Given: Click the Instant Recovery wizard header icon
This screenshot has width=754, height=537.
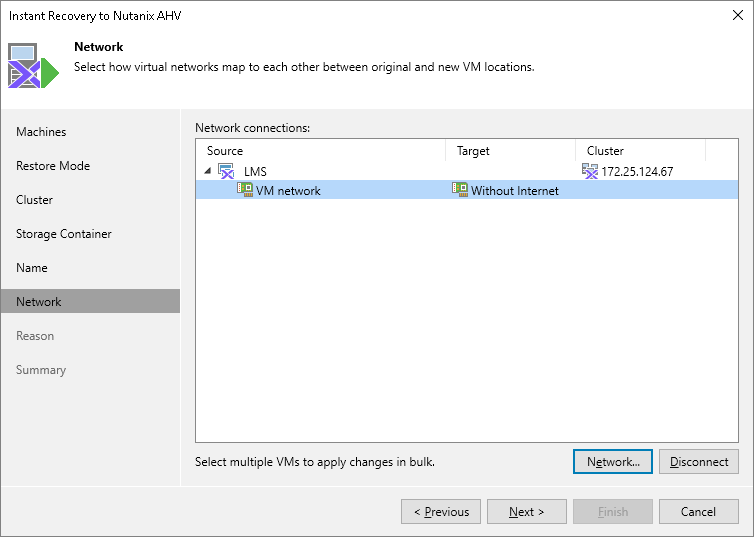Looking at the screenshot, I should click(x=33, y=66).
